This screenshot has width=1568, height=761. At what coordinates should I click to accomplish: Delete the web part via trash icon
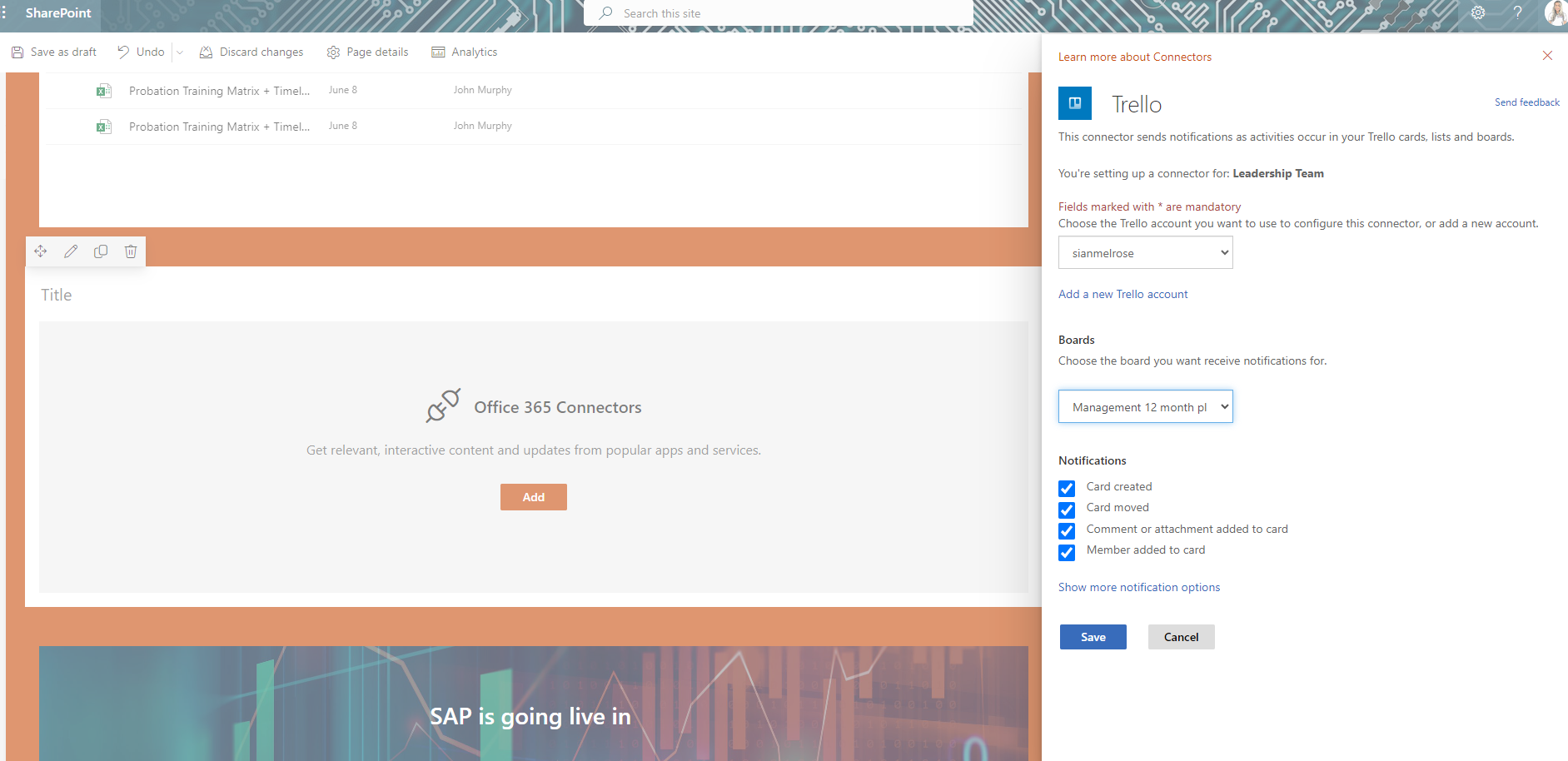pos(131,251)
